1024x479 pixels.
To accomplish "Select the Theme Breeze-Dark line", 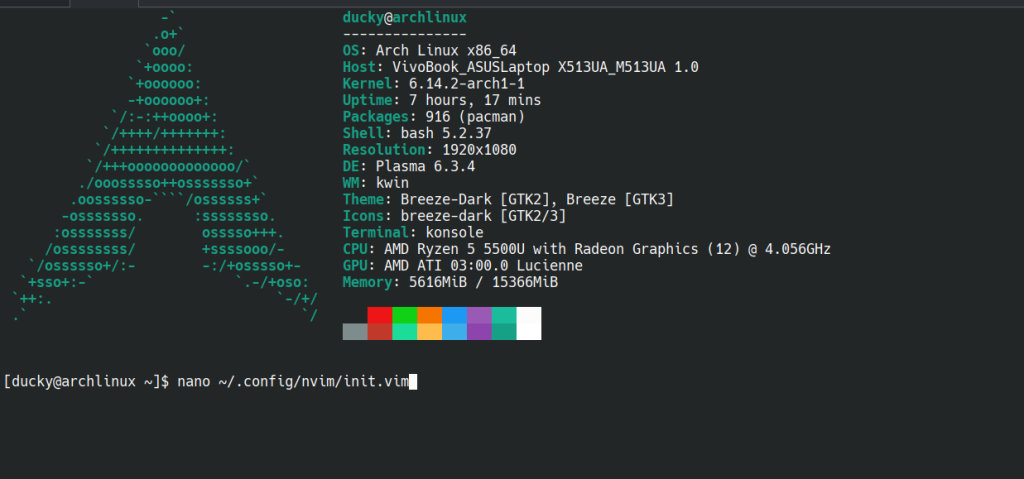I will (x=508, y=200).
